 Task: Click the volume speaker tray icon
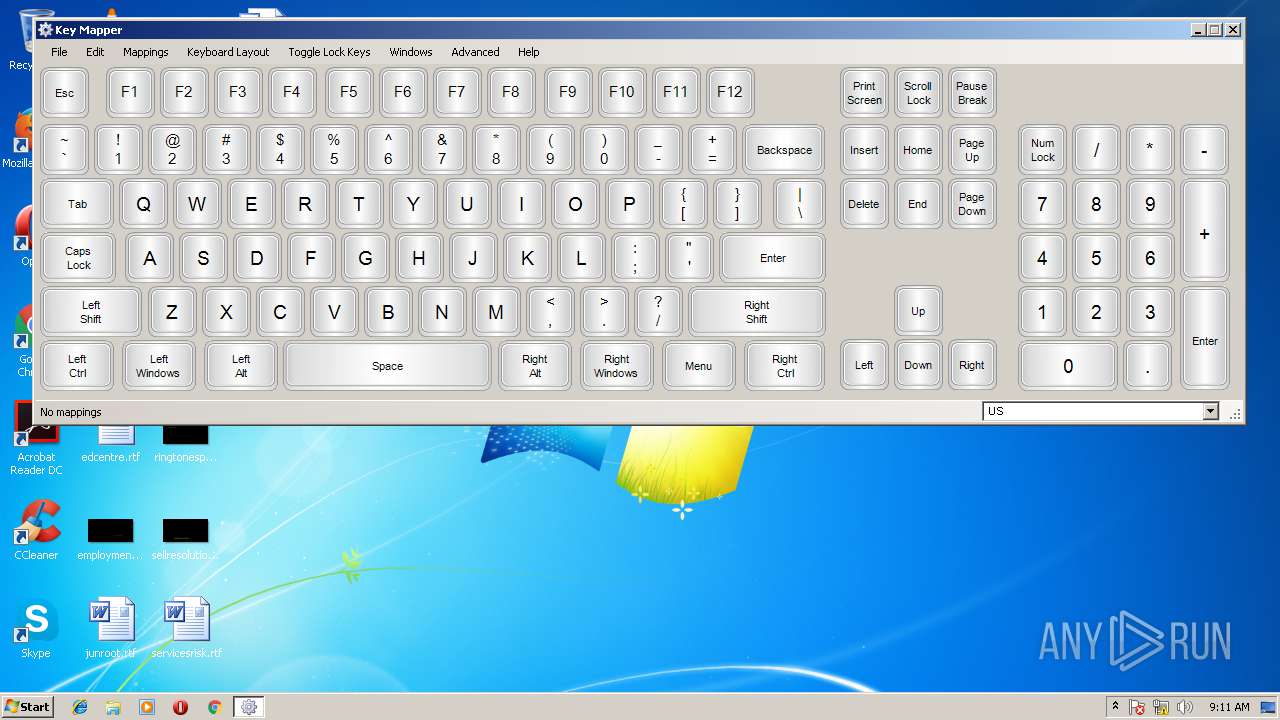click(1185, 707)
